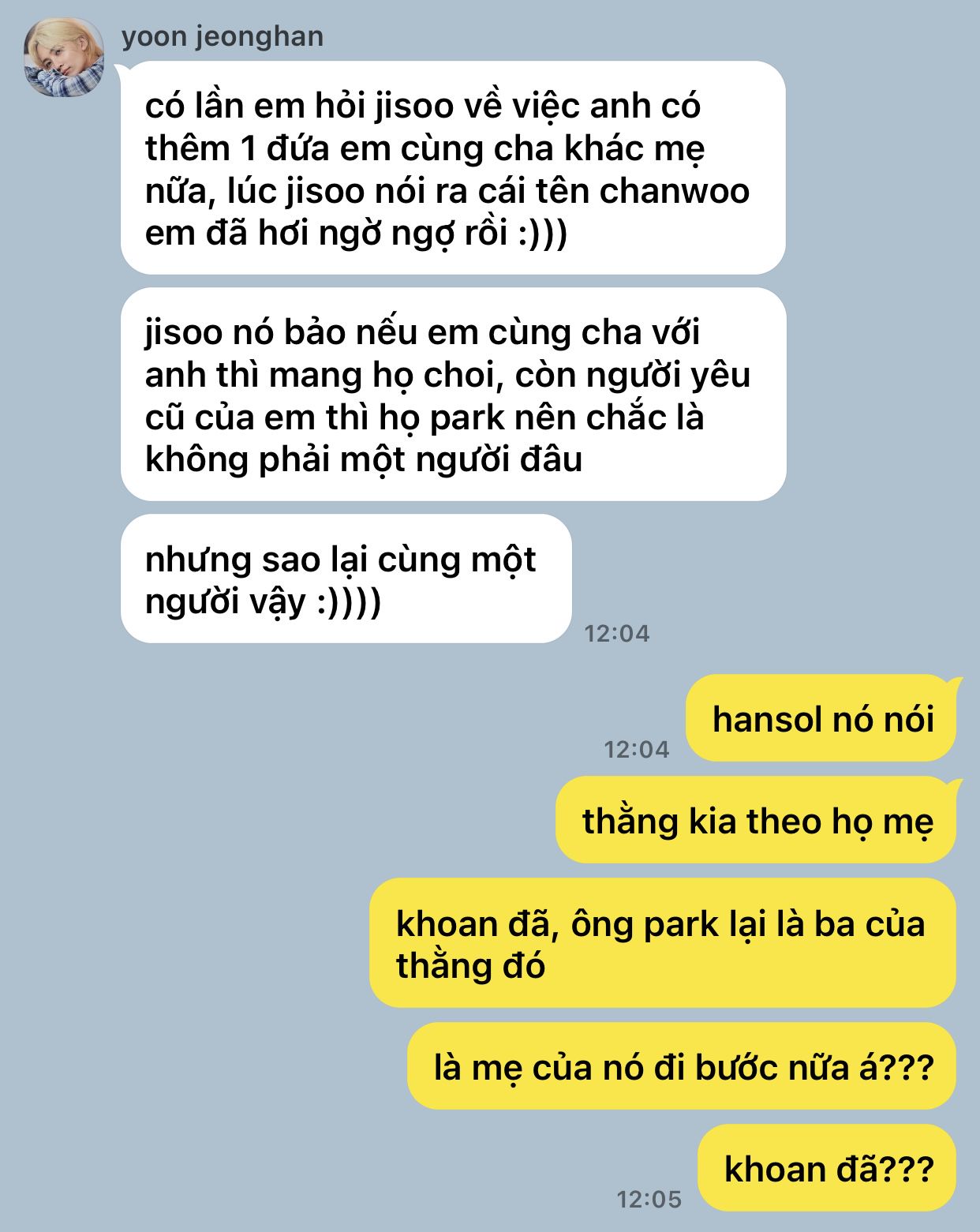Click the 12:04 timestamp beside the white bubble

pos(616,633)
